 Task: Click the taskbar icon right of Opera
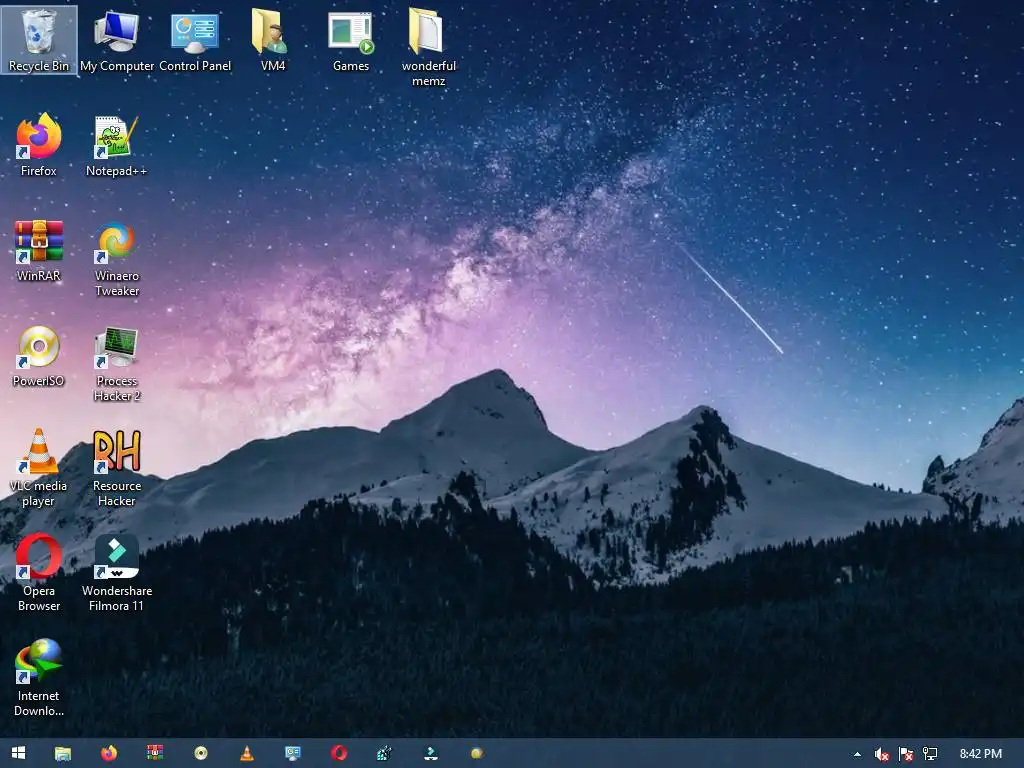(385, 753)
